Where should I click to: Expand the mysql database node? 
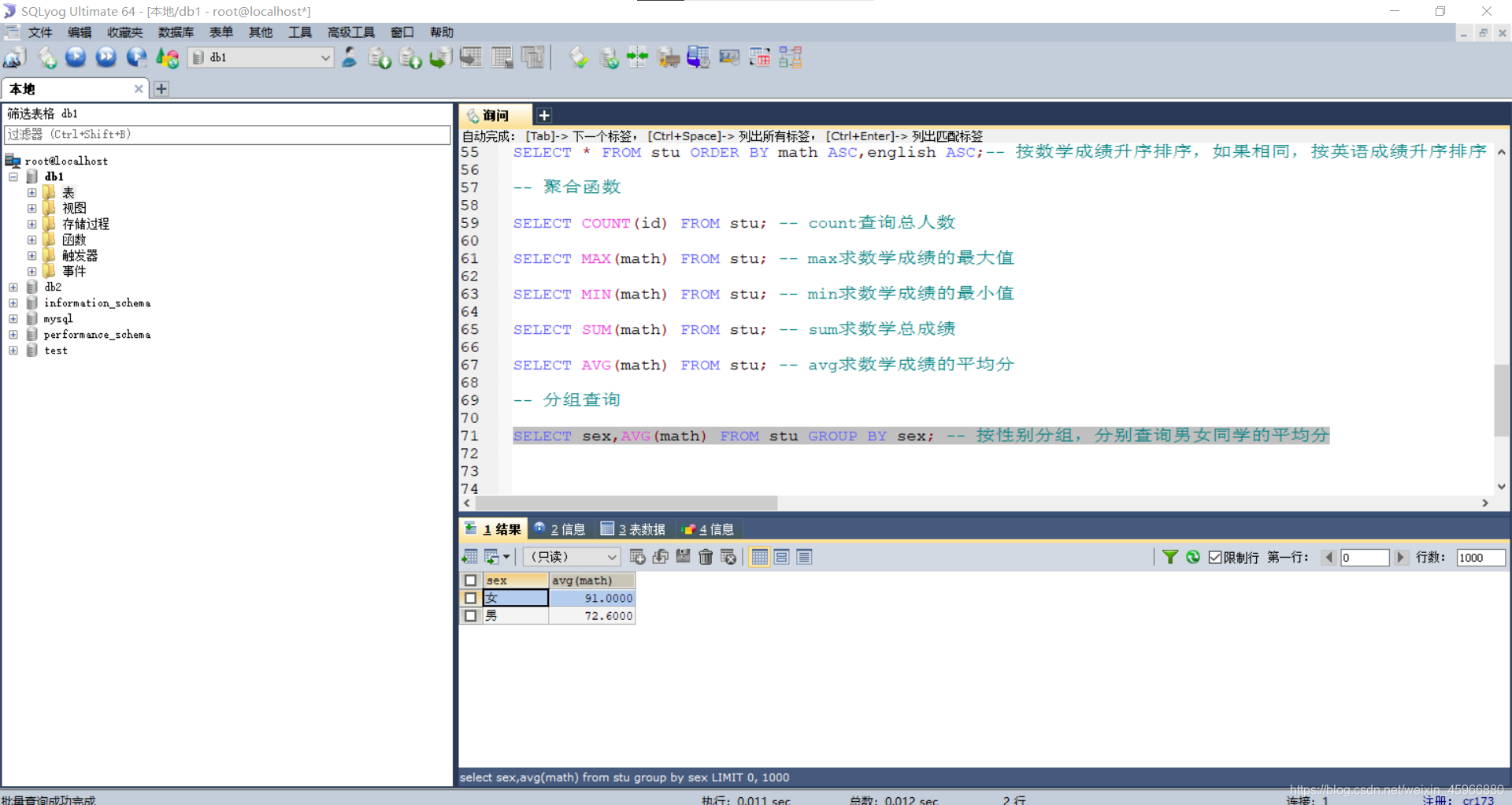click(13, 318)
